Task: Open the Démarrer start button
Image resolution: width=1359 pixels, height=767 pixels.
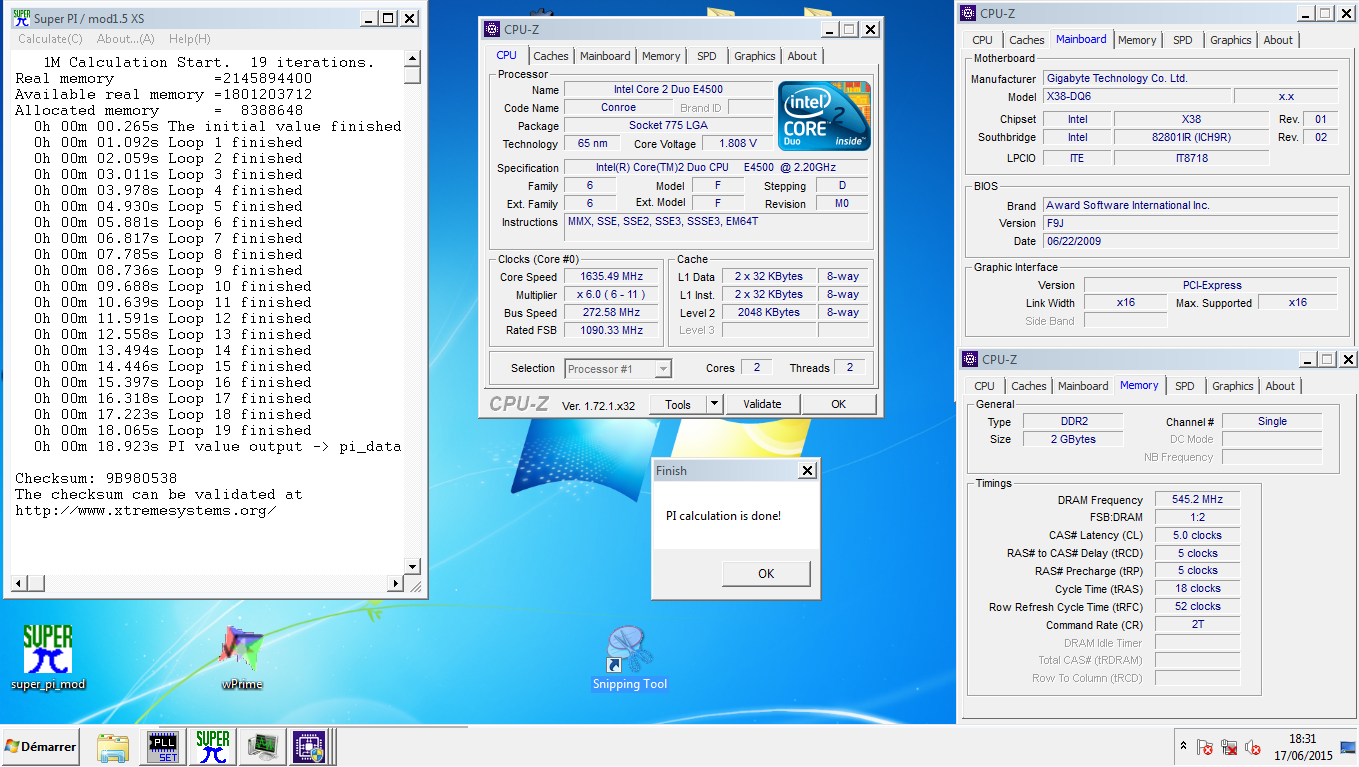Action: click(41, 746)
